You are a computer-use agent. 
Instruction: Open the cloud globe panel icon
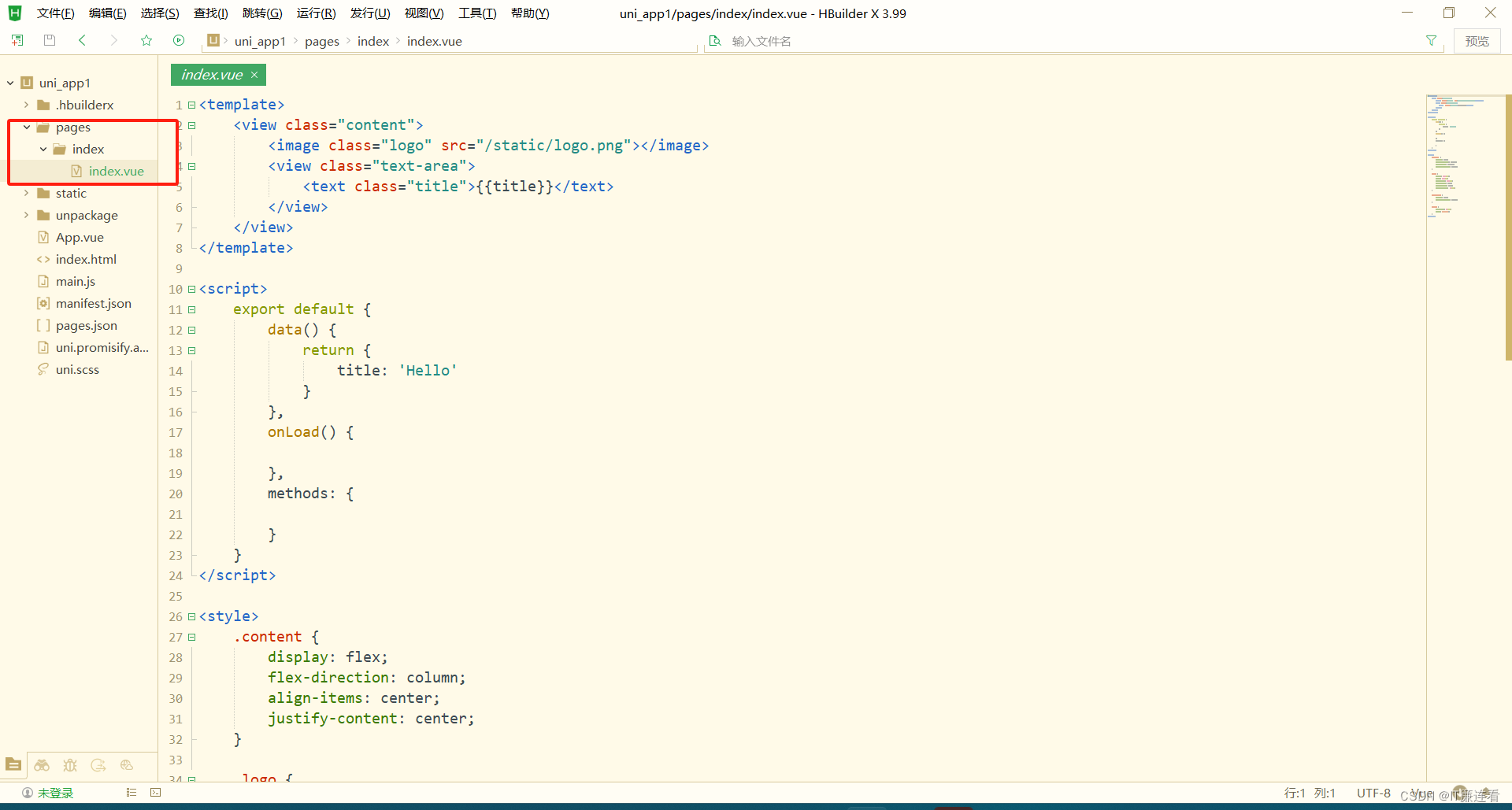127,764
